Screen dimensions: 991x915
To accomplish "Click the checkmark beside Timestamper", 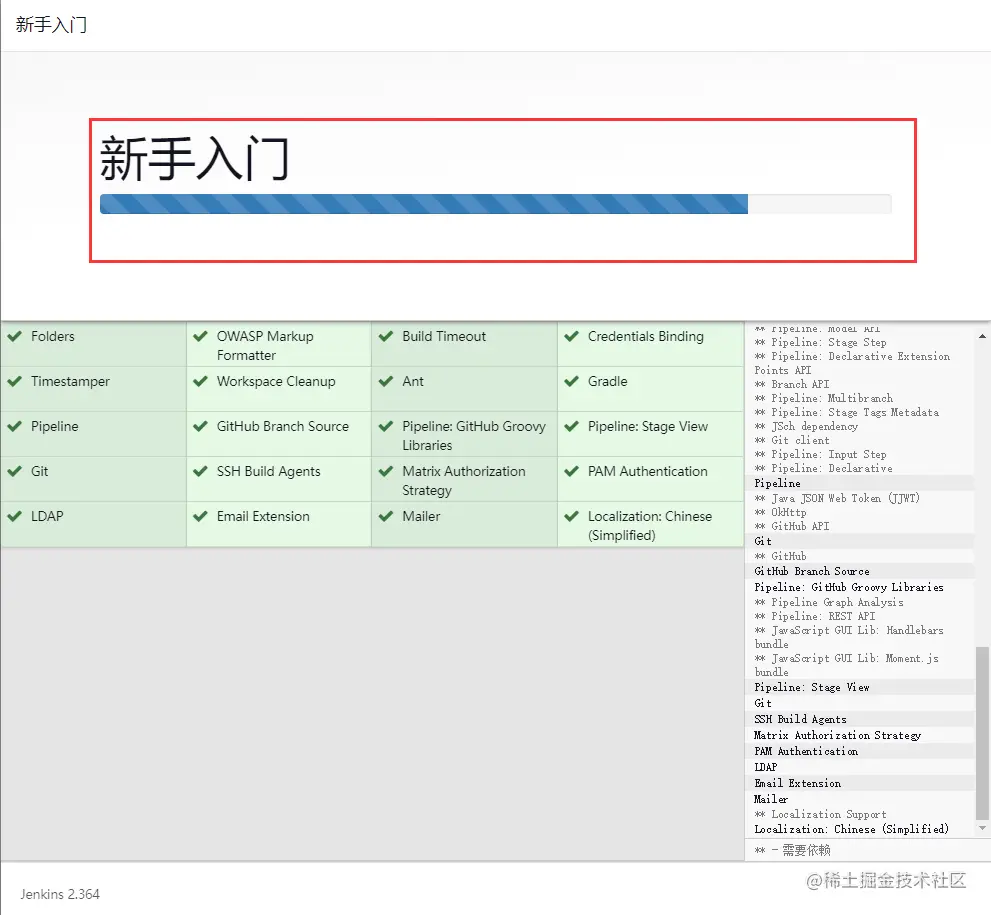I will (x=15, y=381).
